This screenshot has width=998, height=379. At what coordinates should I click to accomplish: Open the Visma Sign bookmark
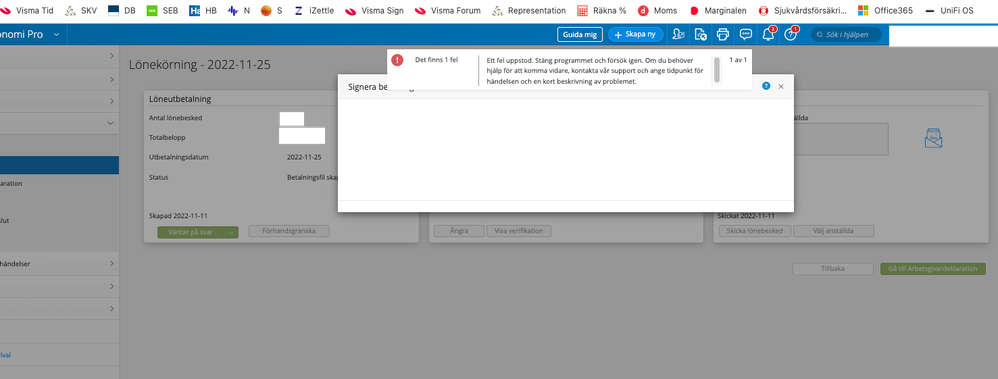pyautogui.click(x=374, y=10)
